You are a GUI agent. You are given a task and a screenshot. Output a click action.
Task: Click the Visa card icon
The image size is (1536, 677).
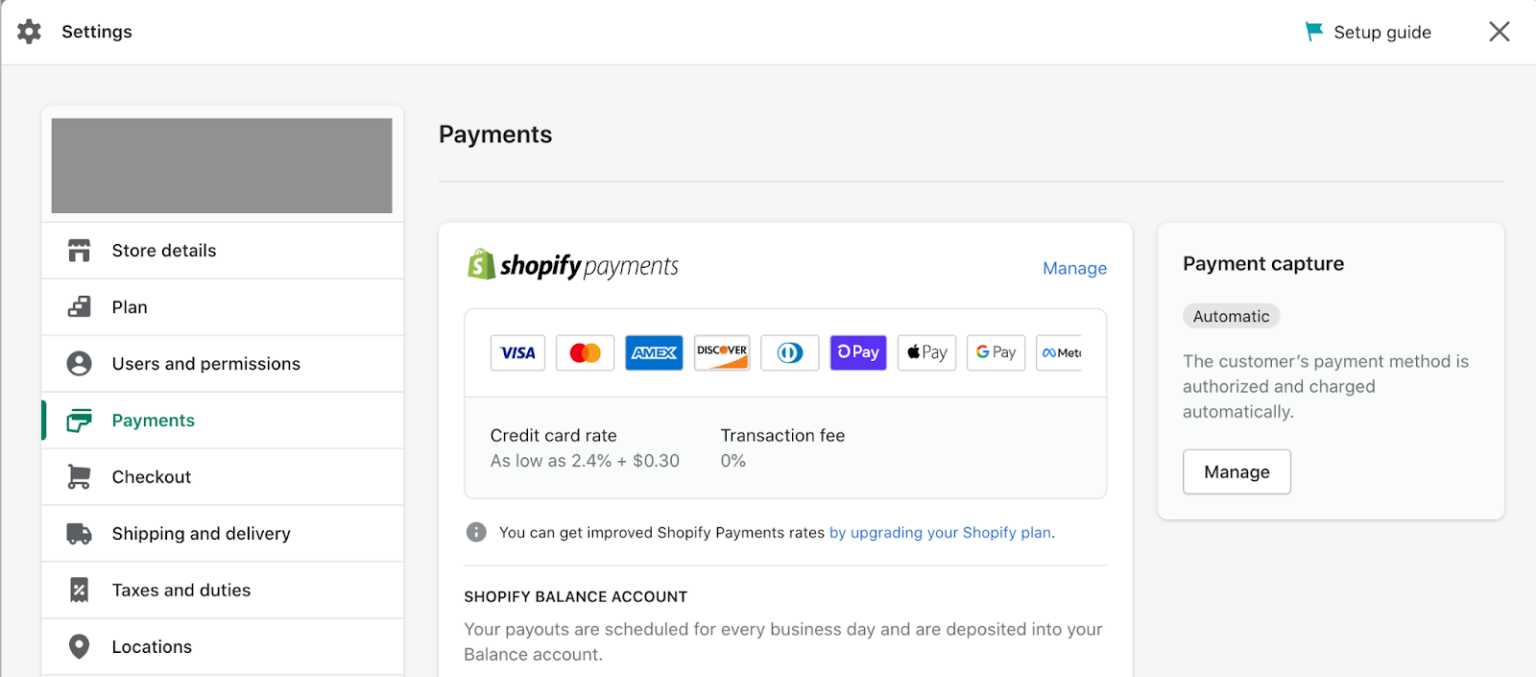coord(517,352)
